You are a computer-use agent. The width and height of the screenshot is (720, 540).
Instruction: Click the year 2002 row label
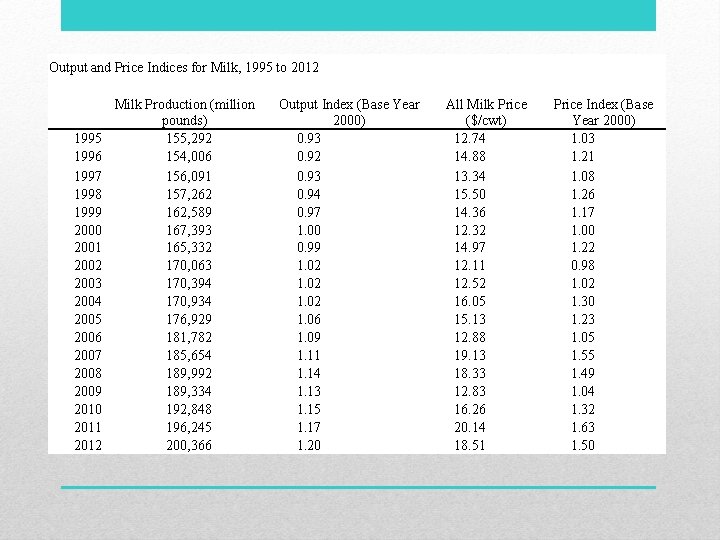tap(88, 265)
